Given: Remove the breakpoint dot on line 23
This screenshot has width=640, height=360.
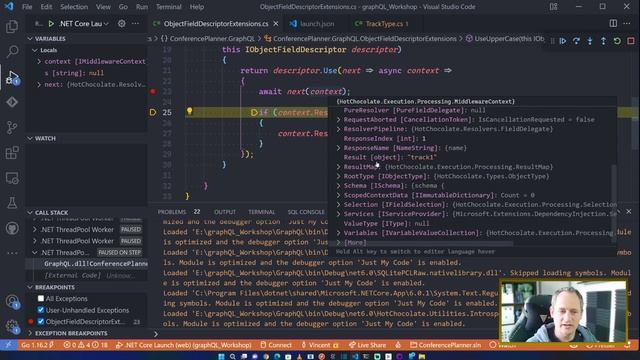Looking at the screenshot, I should point(153,91).
